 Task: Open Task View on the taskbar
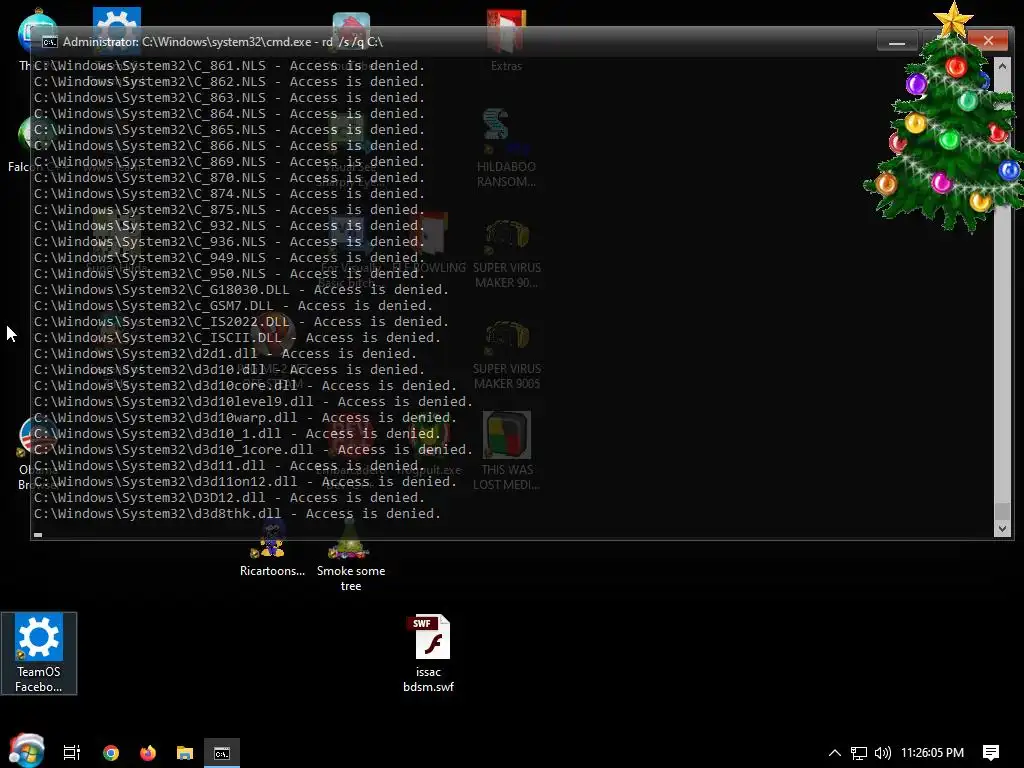click(x=72, y=753)
